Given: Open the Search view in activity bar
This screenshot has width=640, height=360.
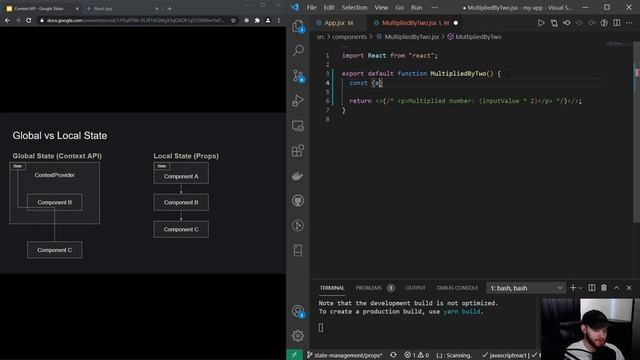Looking at the screenshot, I should (298, 51).
